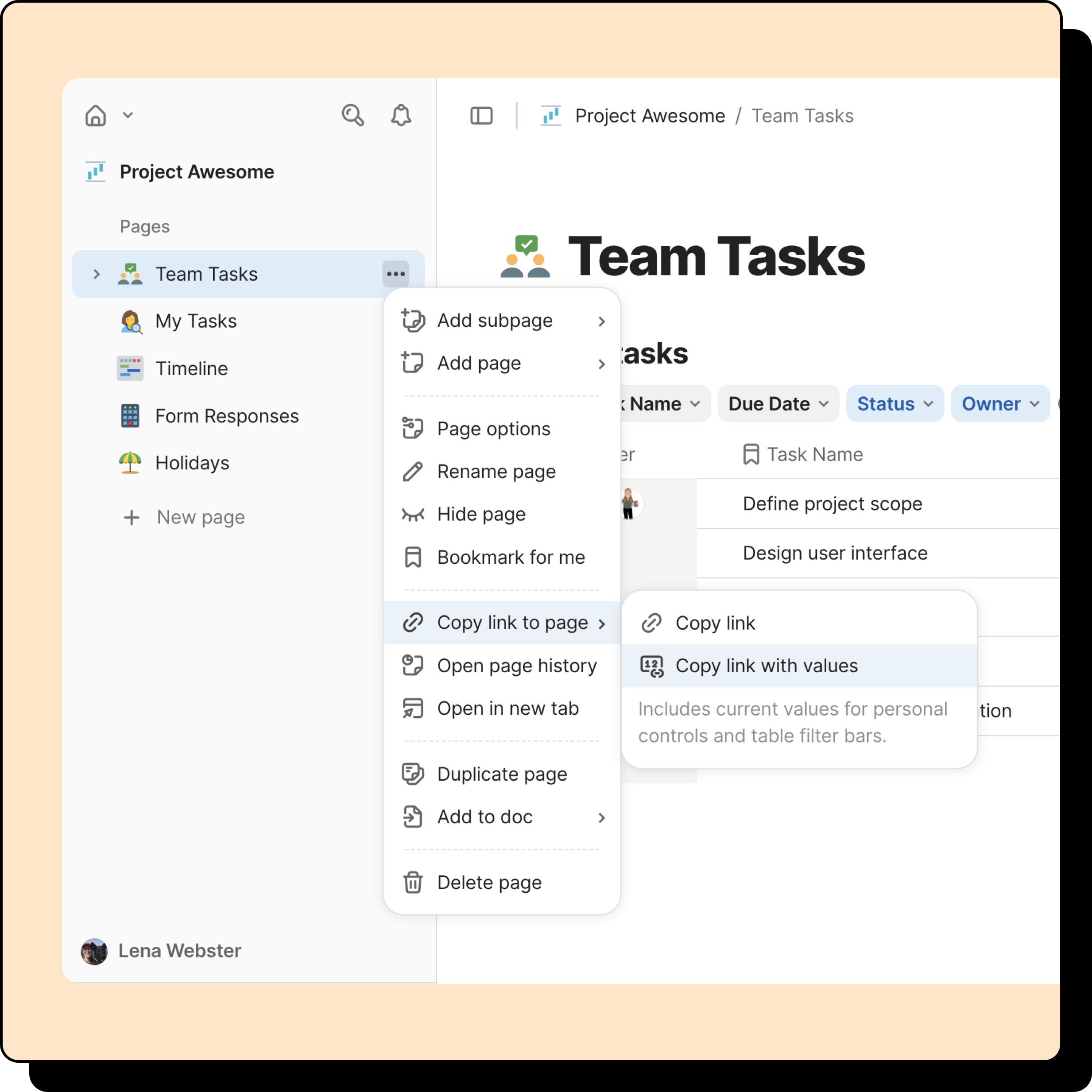
Task: Click the home icon in sidebar
Action: tap(96, 115)
